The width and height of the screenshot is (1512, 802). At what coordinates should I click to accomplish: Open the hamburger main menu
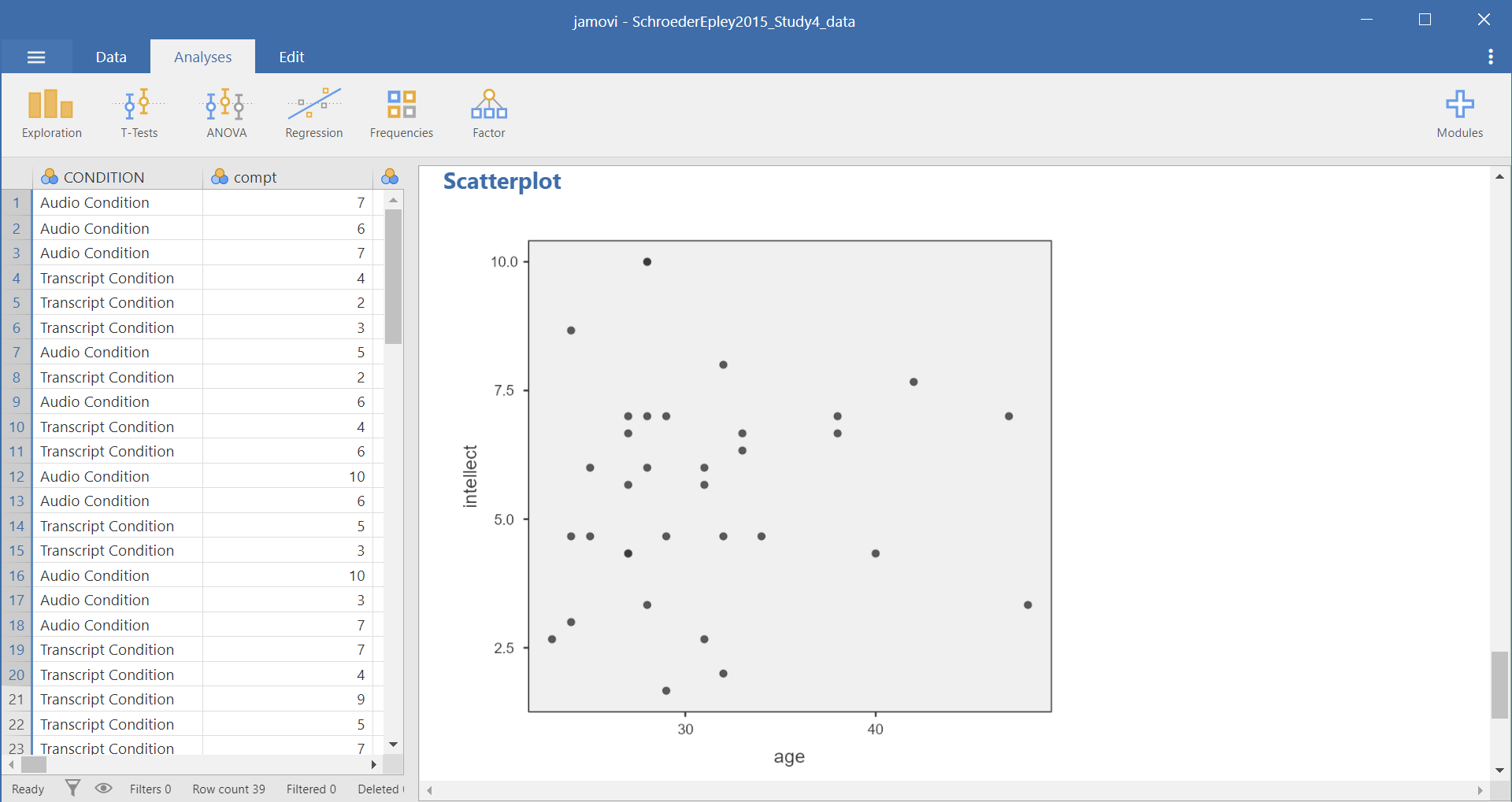[36, 57]
